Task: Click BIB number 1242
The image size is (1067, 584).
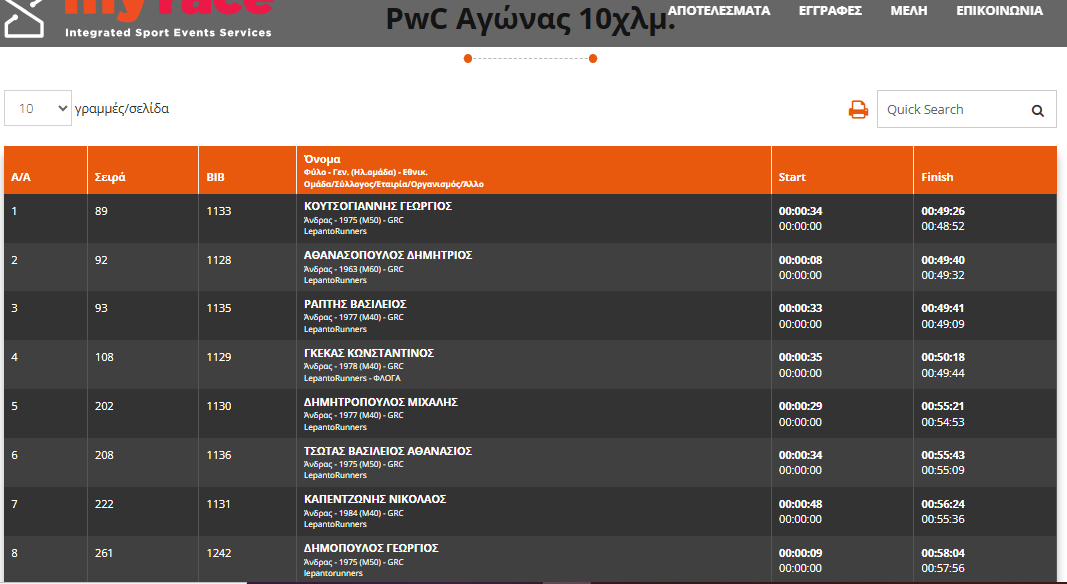Action: (x=218, y=553)
